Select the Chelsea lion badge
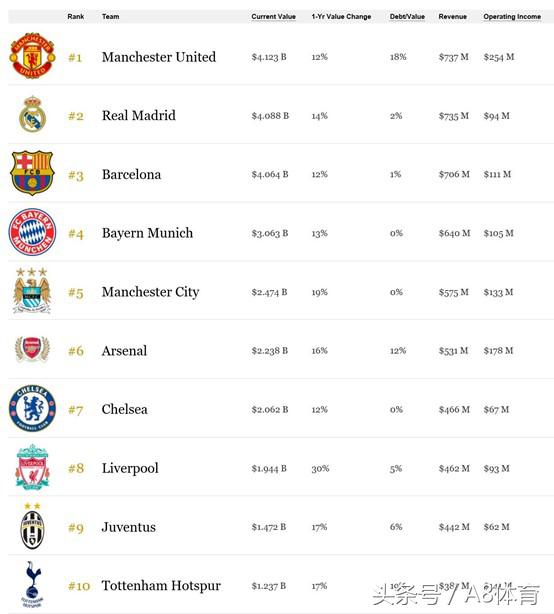This screenshot has width=554, height=614. (x=32, y=408)
